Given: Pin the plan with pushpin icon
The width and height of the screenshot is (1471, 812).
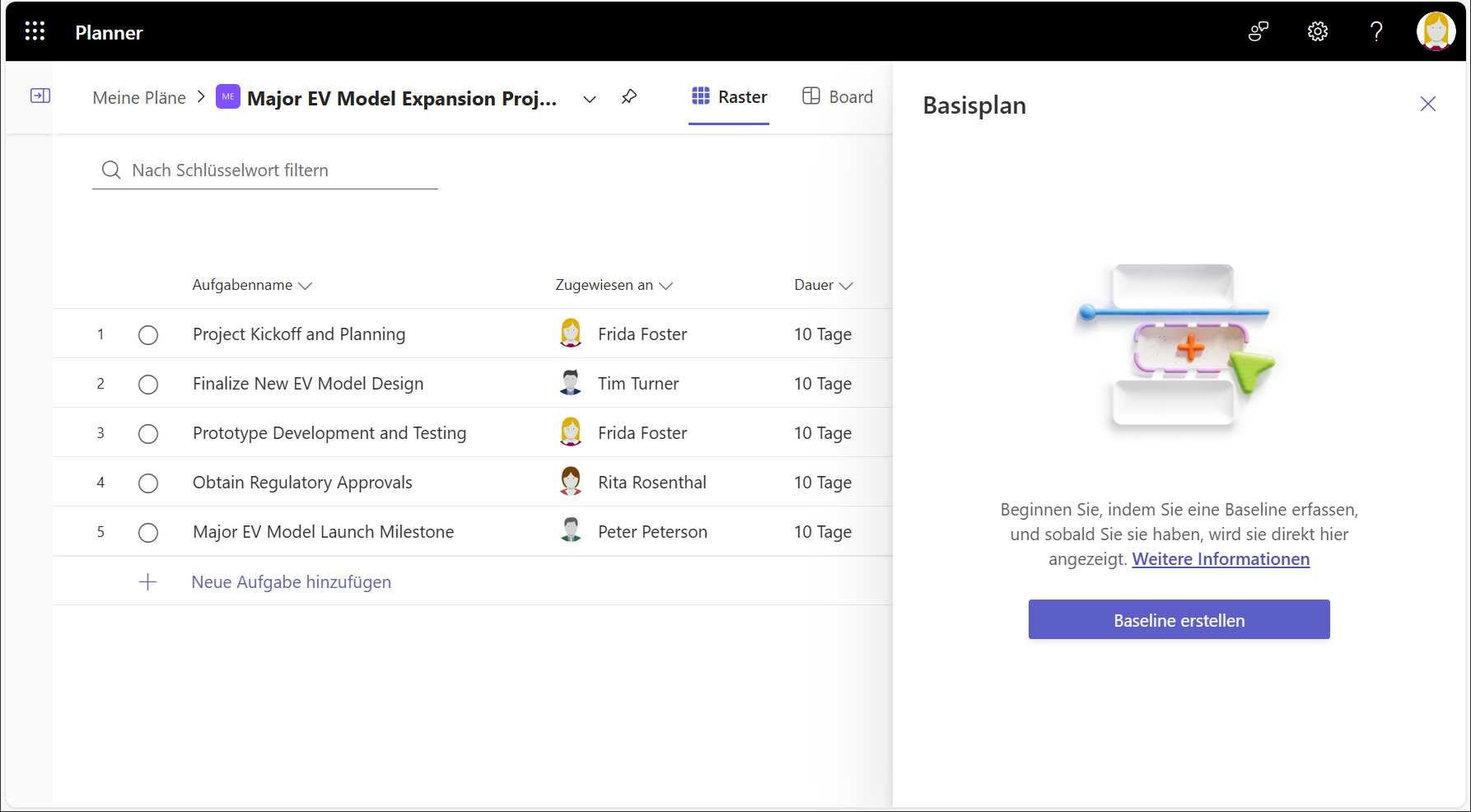Looking at the screenshot, I should 629,97.
